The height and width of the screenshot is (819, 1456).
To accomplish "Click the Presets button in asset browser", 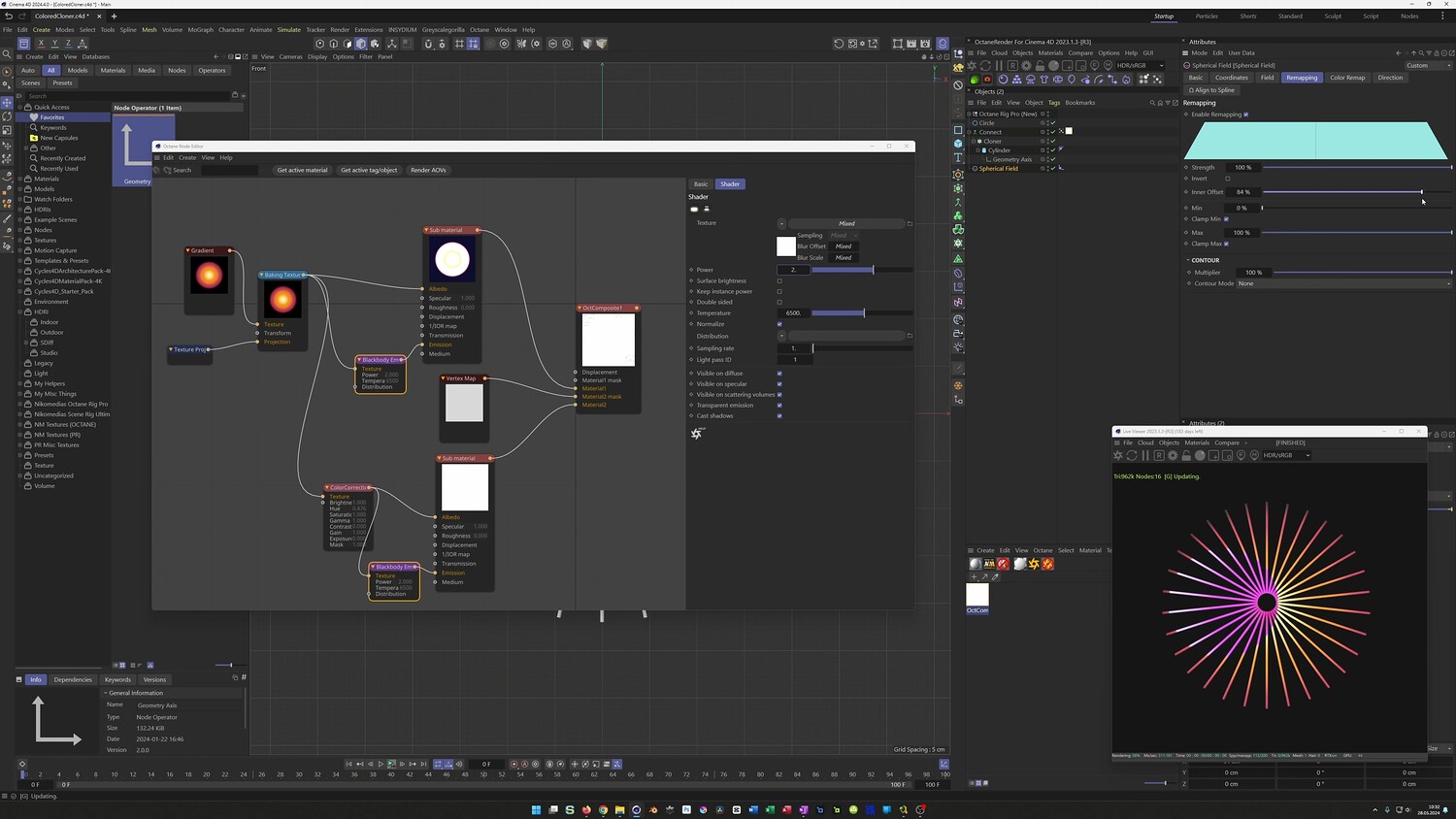I will click(62, 83).
